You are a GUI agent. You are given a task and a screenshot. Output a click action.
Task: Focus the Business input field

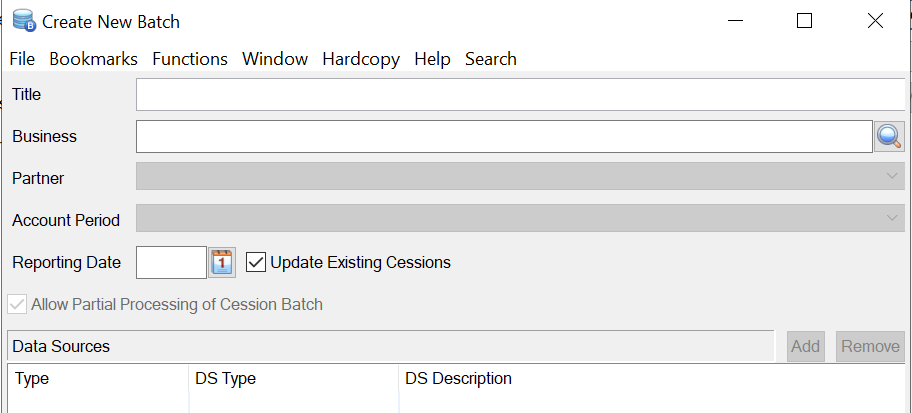(504, 136)
